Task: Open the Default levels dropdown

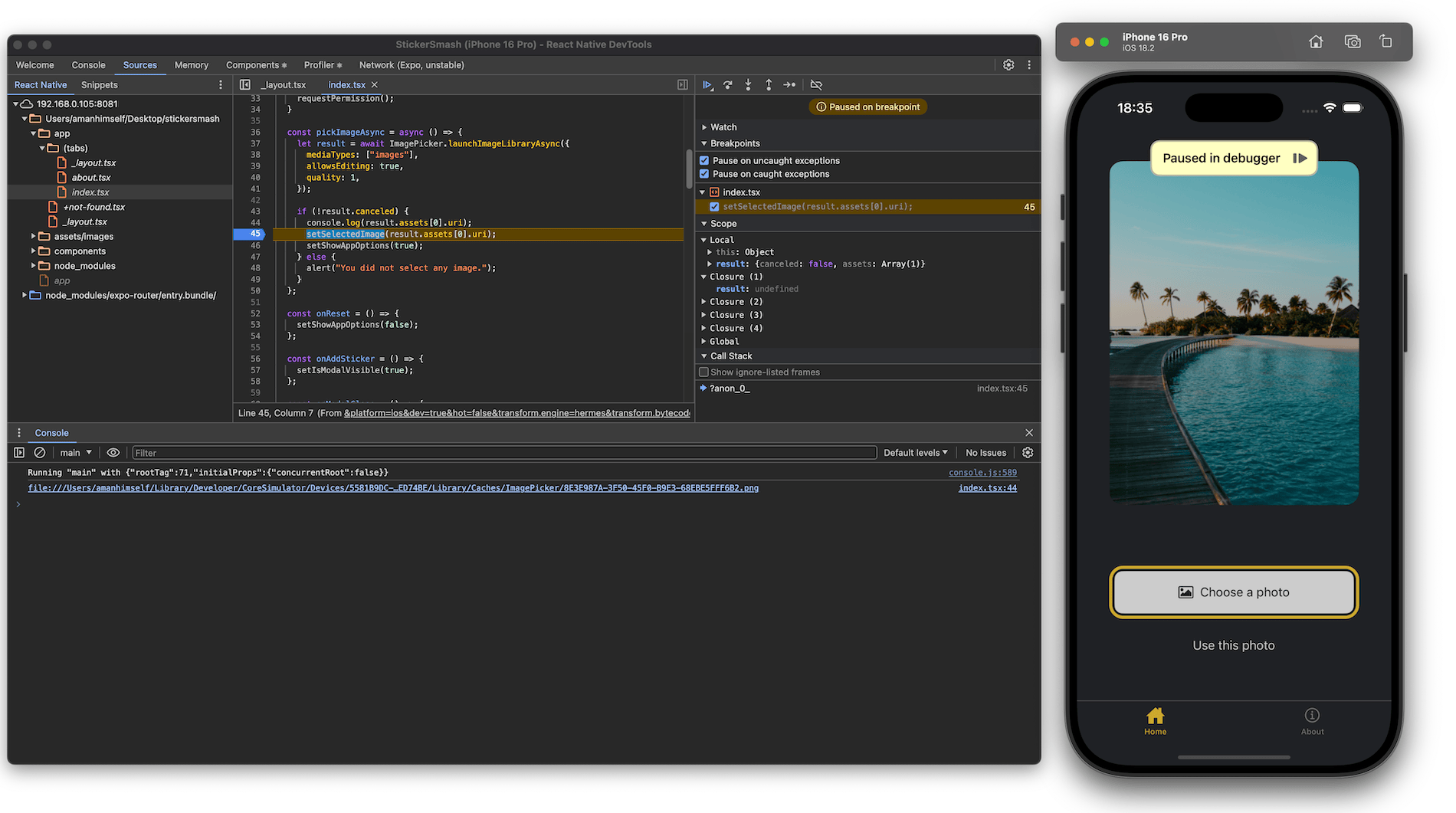Action: pyautogui.click(x=915, y=453)
